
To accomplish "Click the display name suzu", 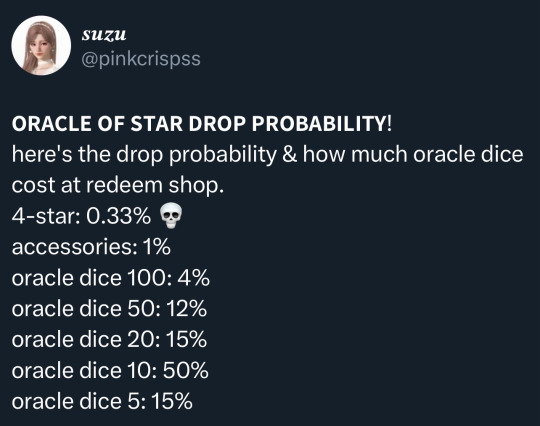I will (104, 34).
